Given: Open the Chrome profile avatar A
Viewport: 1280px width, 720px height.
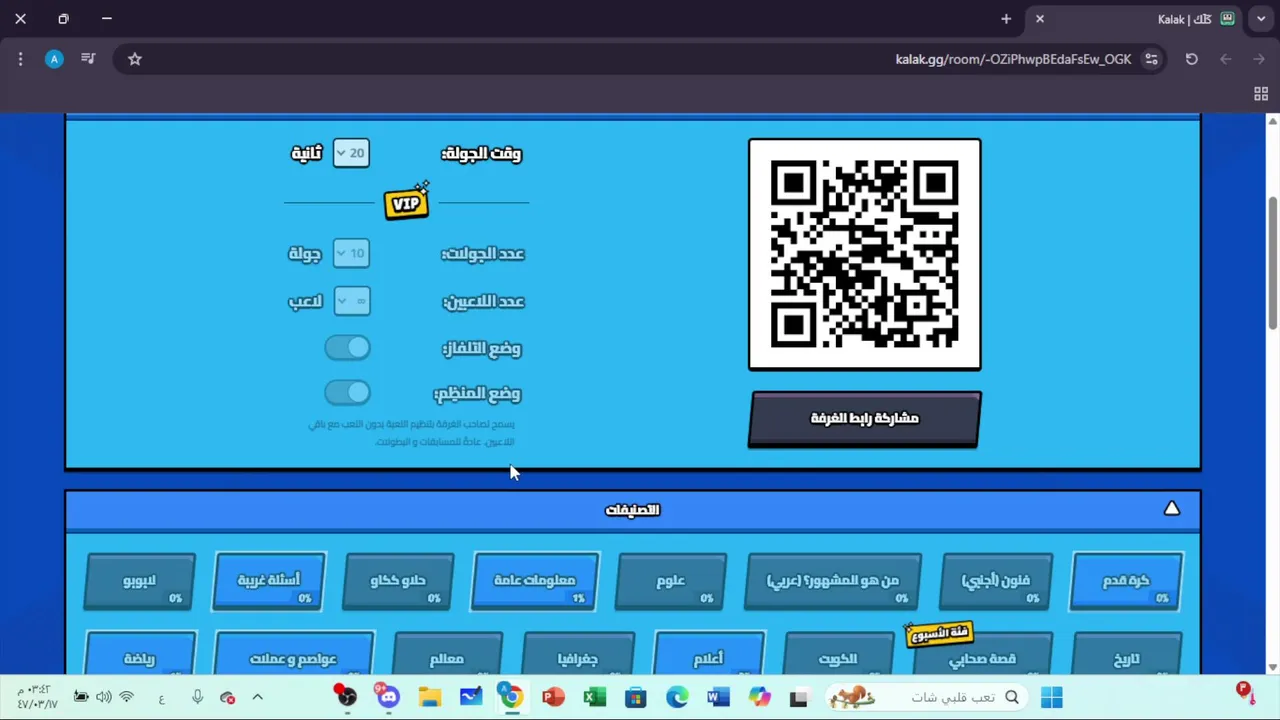Looking at the screenshot, I should click(x=54, y=59).
